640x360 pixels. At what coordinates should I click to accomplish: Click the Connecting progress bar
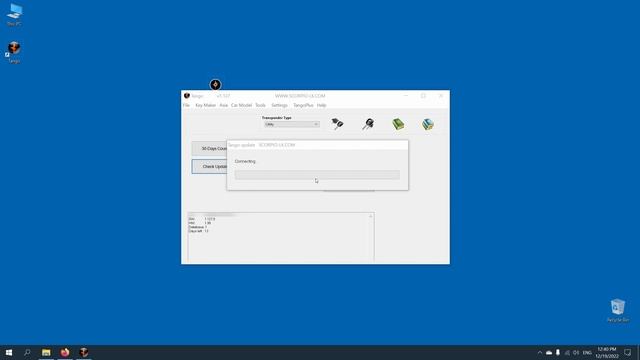[317, 175]
